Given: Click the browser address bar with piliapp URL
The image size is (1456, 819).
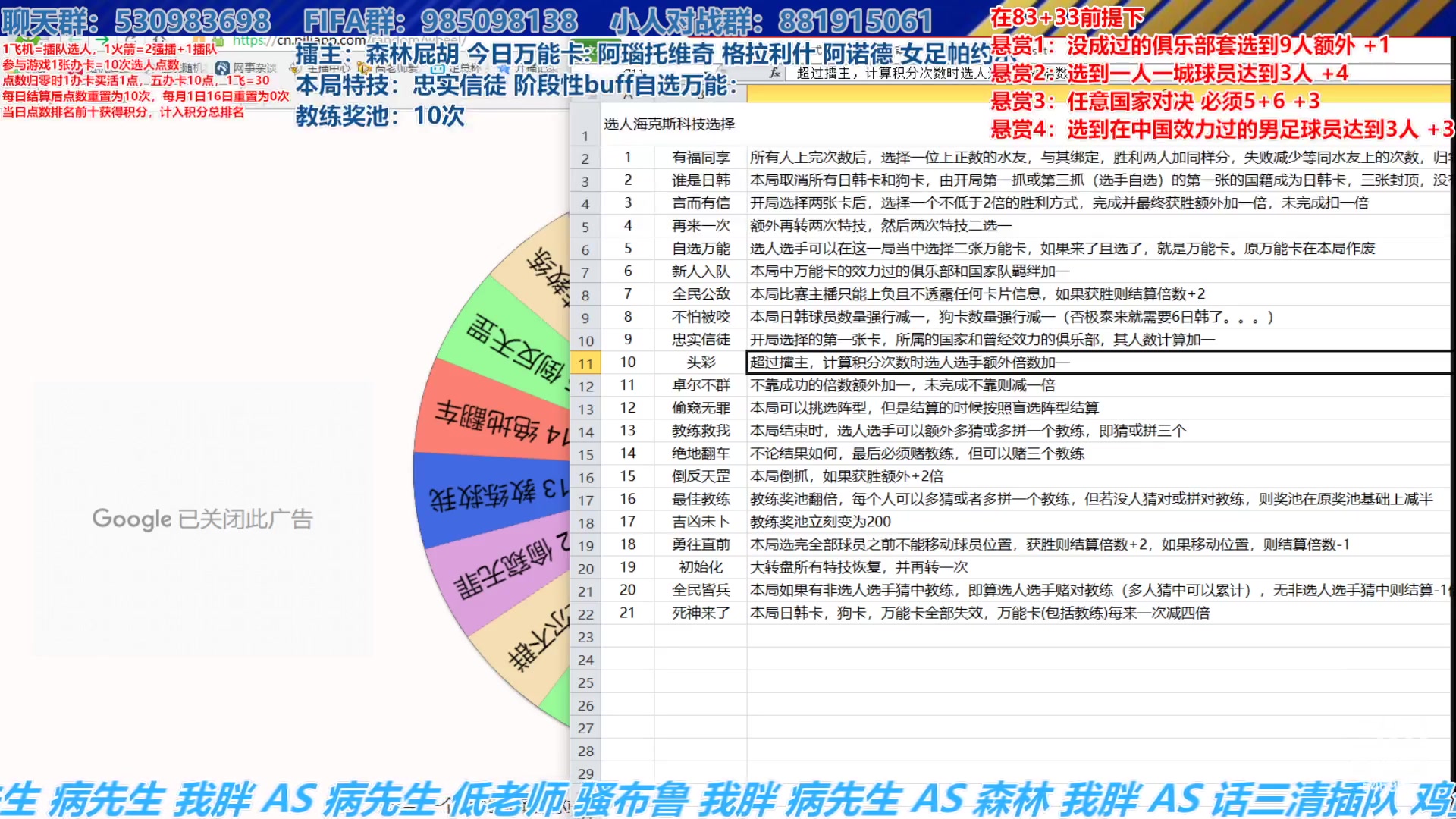Looking at the screenshot, I should 349,40.
